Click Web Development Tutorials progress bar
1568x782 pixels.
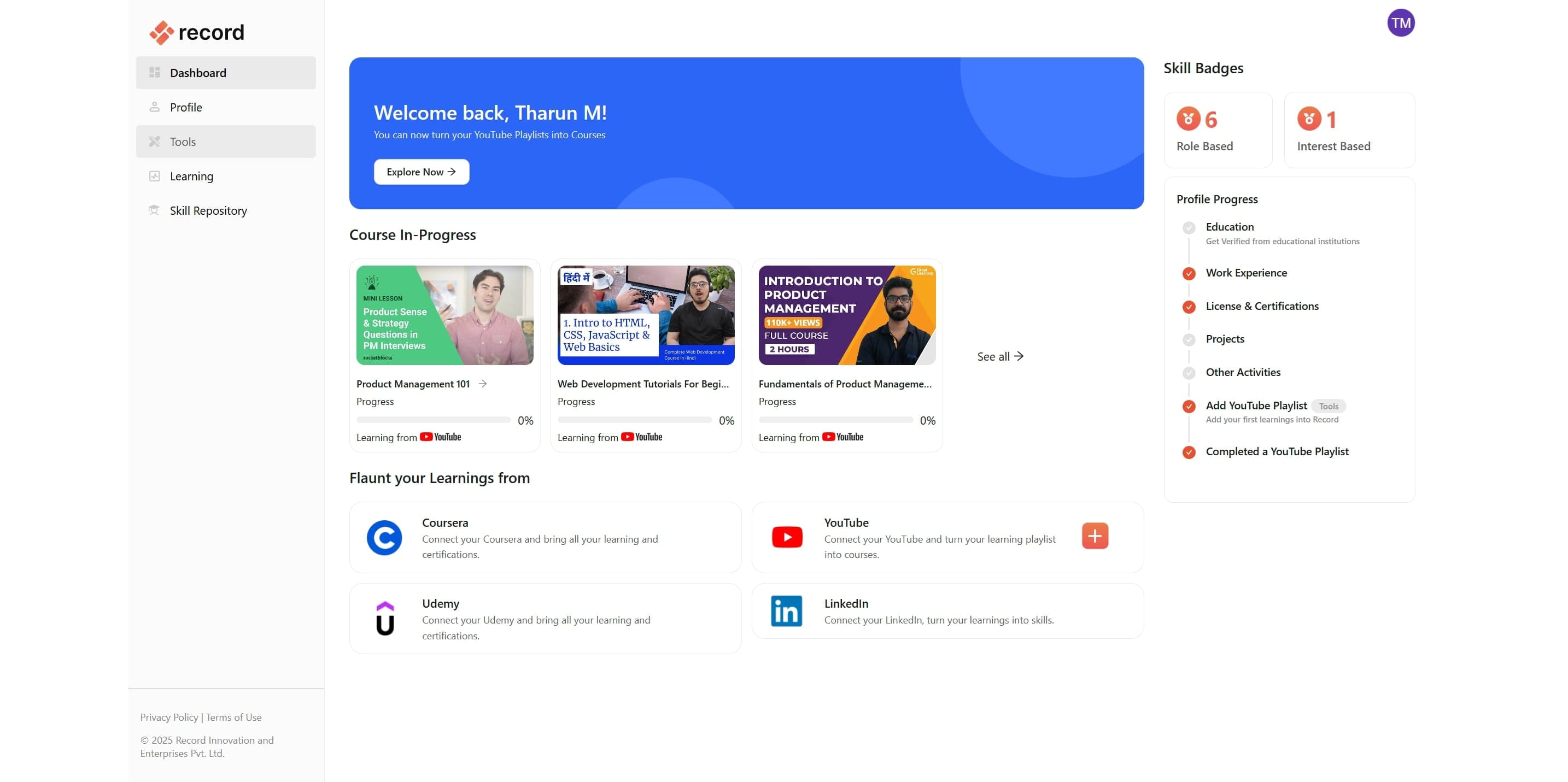[634, 421]
